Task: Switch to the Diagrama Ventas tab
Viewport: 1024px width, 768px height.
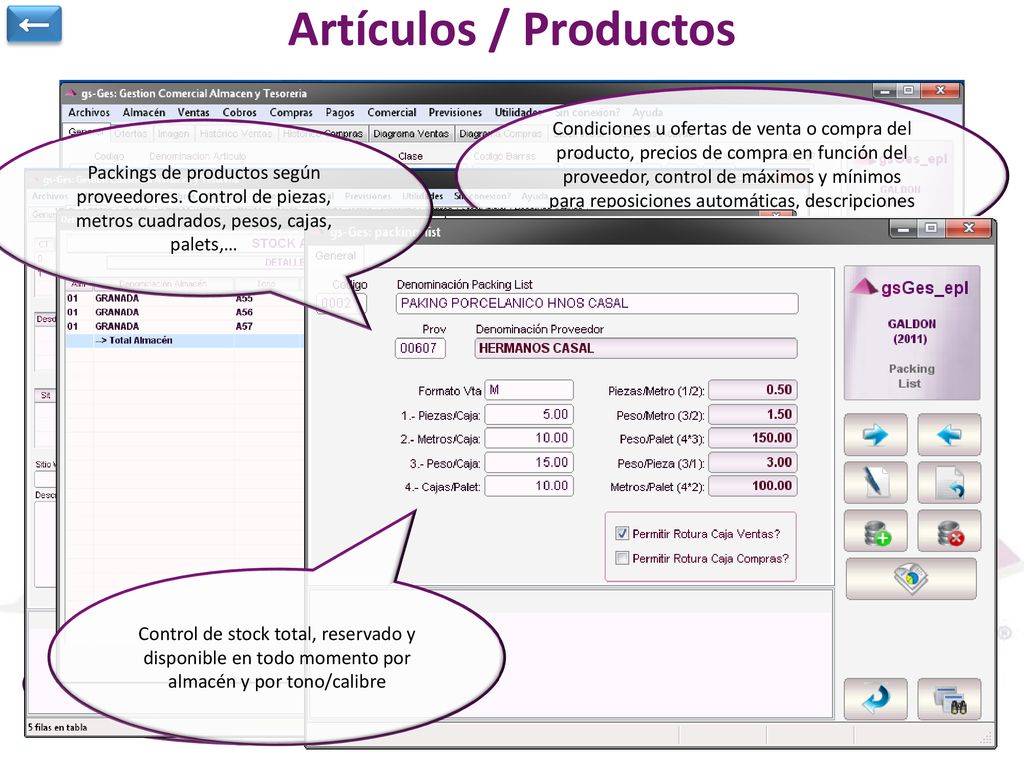Action: pyautogui.click(x=411, y=133)
